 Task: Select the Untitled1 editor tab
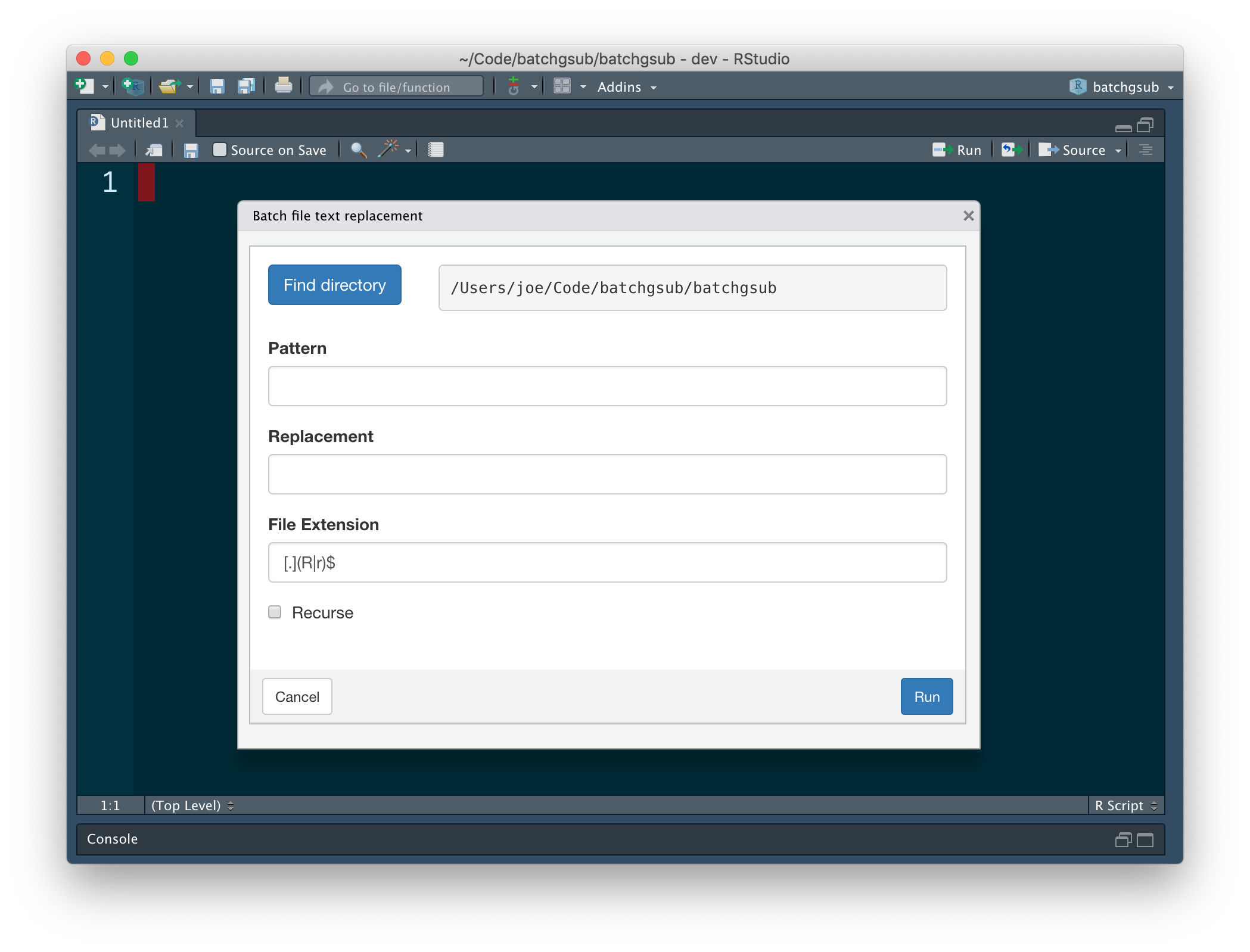pyautogui.click(x=139, y=123)
